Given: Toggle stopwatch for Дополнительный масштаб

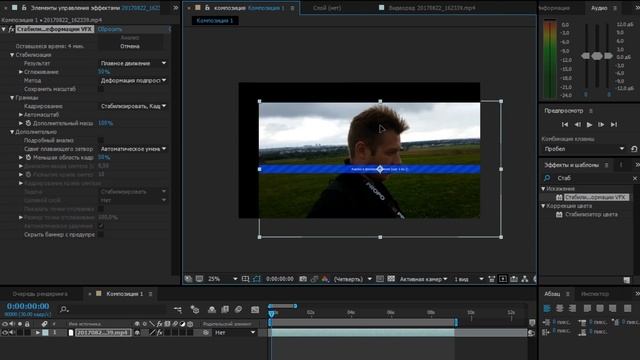Looking at the screenshot, I should pos(28,123).
